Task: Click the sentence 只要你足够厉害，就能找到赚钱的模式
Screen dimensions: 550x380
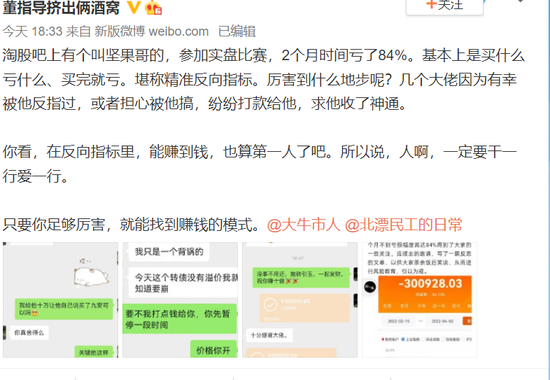Action: (x=131, y=225)
